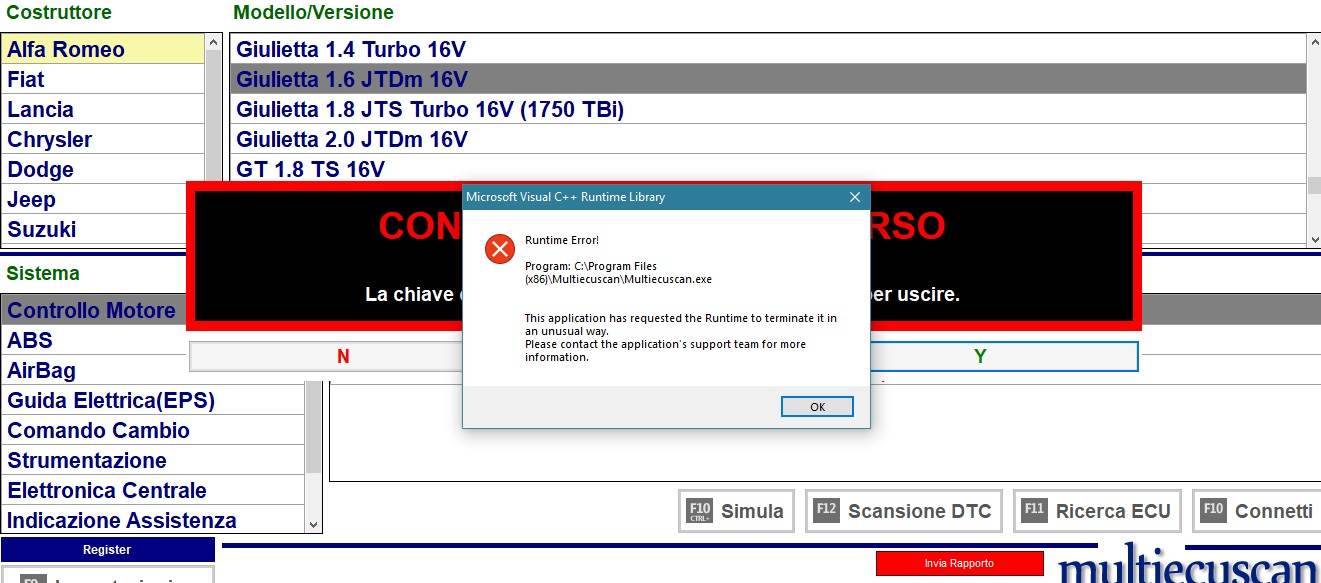Screen dimensions: 1321x583
Task: Choose Chrysler from the manufacturer list
Action: [x=103, y=139]
